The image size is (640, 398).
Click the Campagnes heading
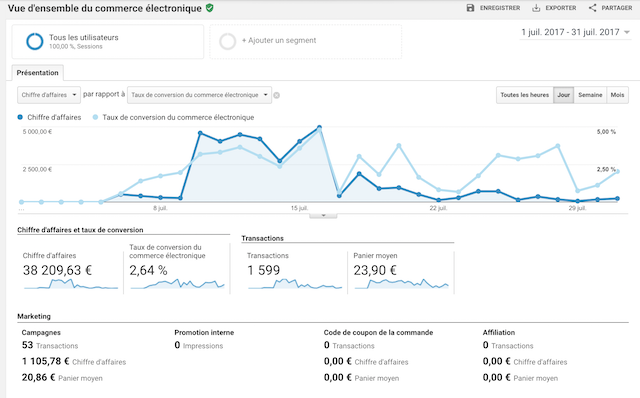41,333
